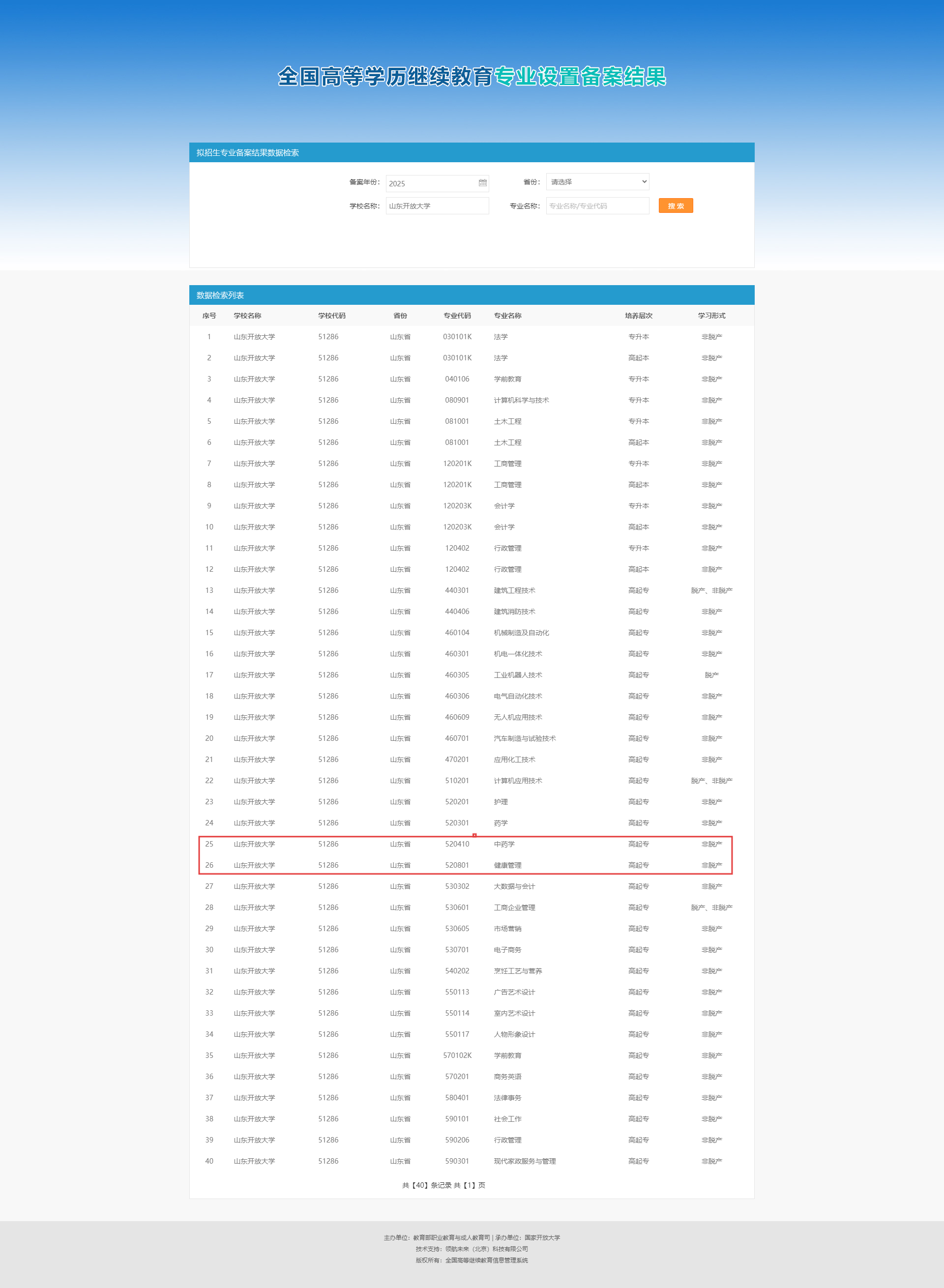Image resolution: width=944 pixels, height=1288 pixels.
Task: Select the 学校名称 column header
Action: (x=247, y=316)
